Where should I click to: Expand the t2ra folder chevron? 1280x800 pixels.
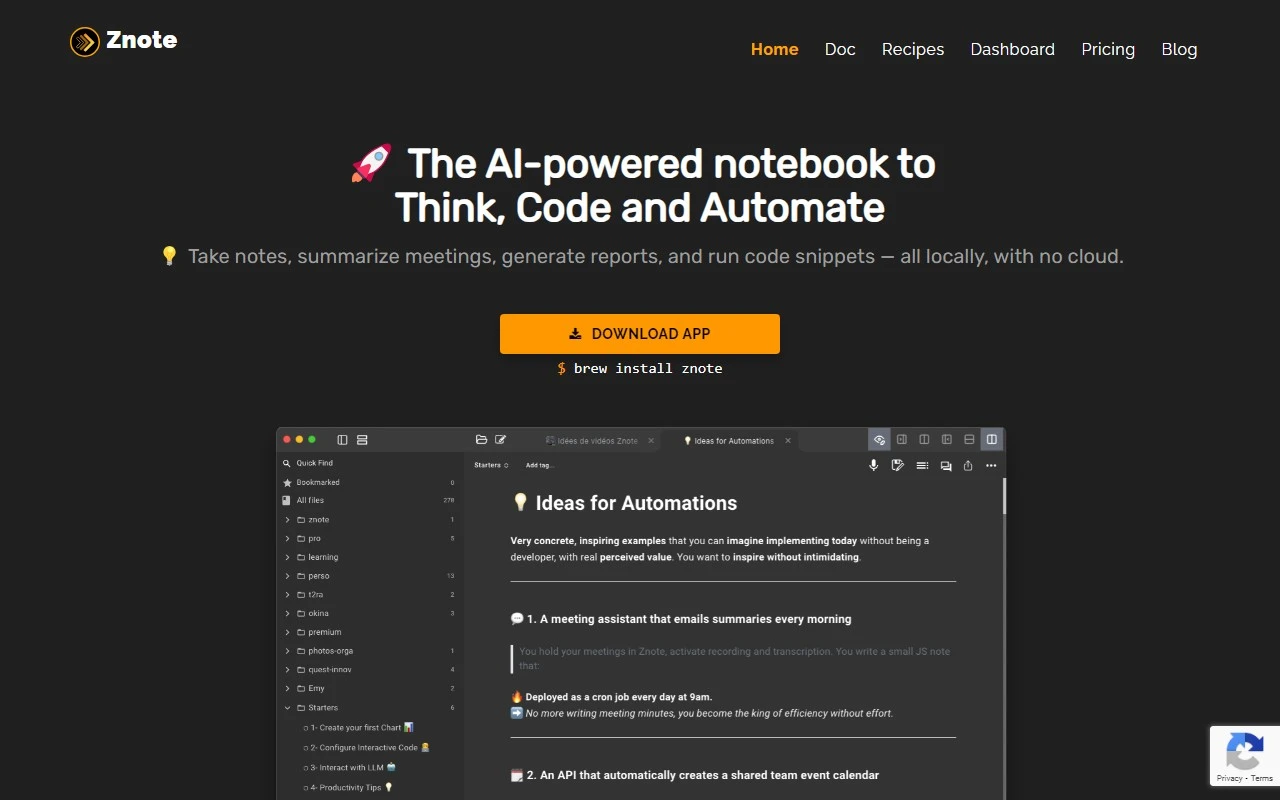coord(288,595)
